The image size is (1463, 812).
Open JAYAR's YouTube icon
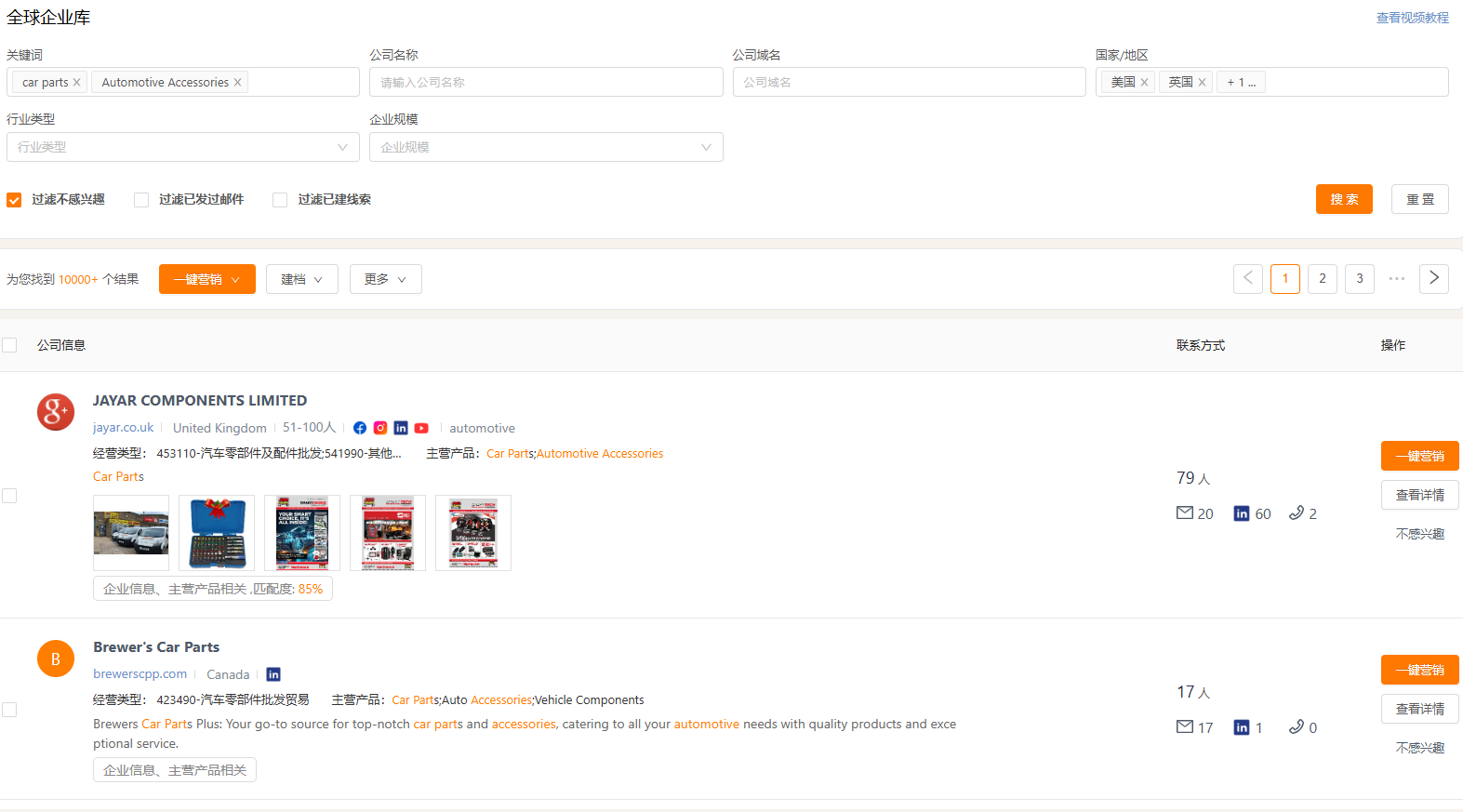(x=421, y=428)
